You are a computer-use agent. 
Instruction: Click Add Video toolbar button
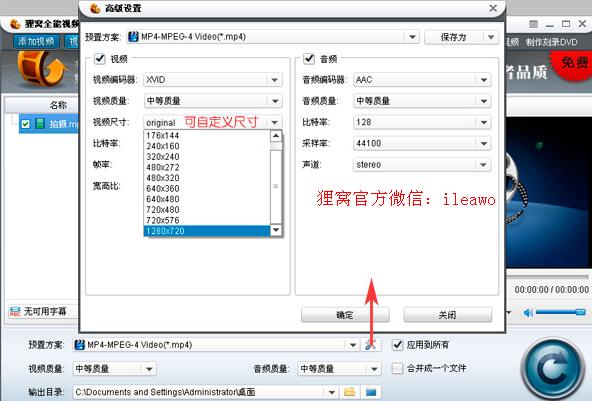(37, 41)
